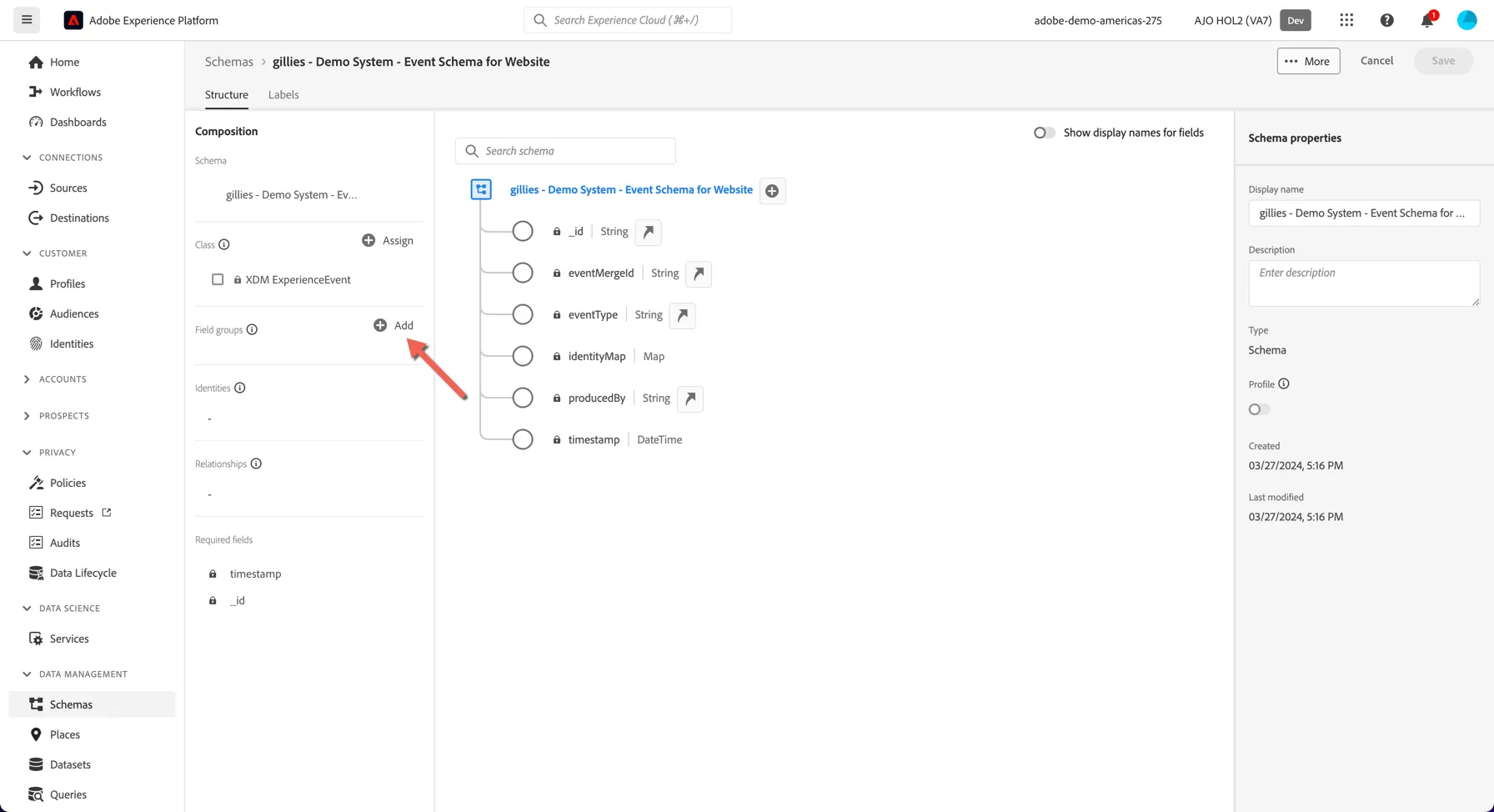This screenshot has height=812, width=1494.
Task: Select the timestamp field radio circle
Action: click(x=523, y=439)
